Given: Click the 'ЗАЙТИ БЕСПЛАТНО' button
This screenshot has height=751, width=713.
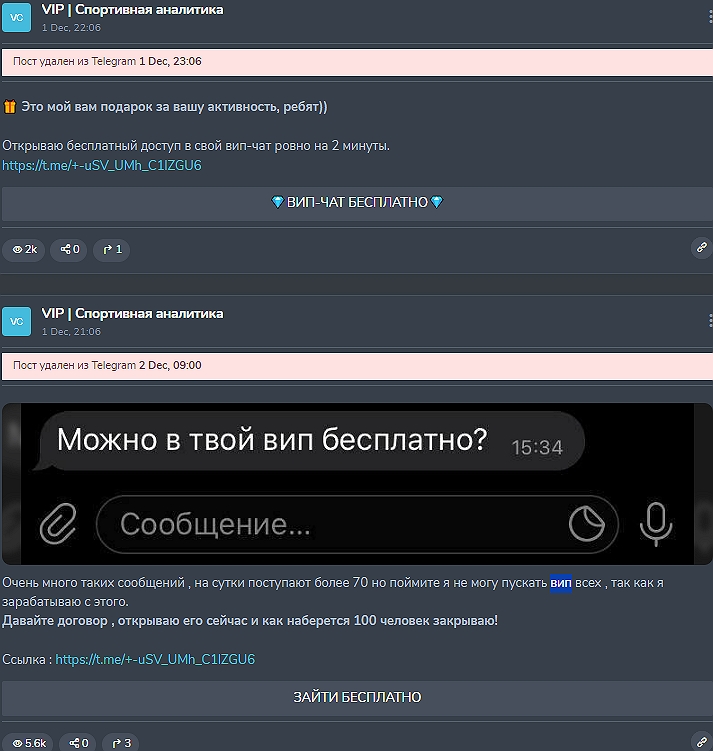Looking at the screenshot, I should coord(357,697).
